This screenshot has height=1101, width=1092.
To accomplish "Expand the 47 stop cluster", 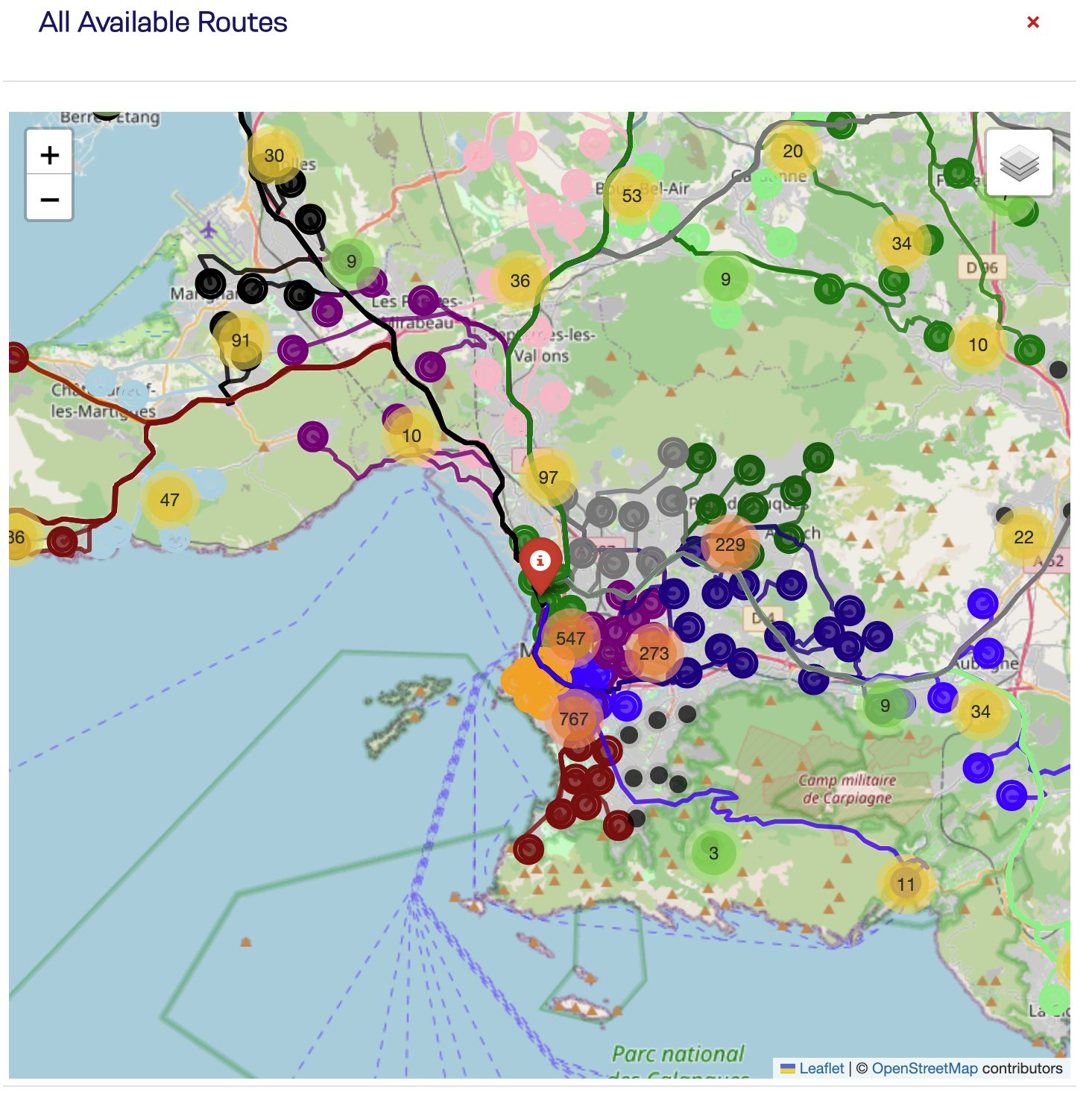I will tap(169, 499).
